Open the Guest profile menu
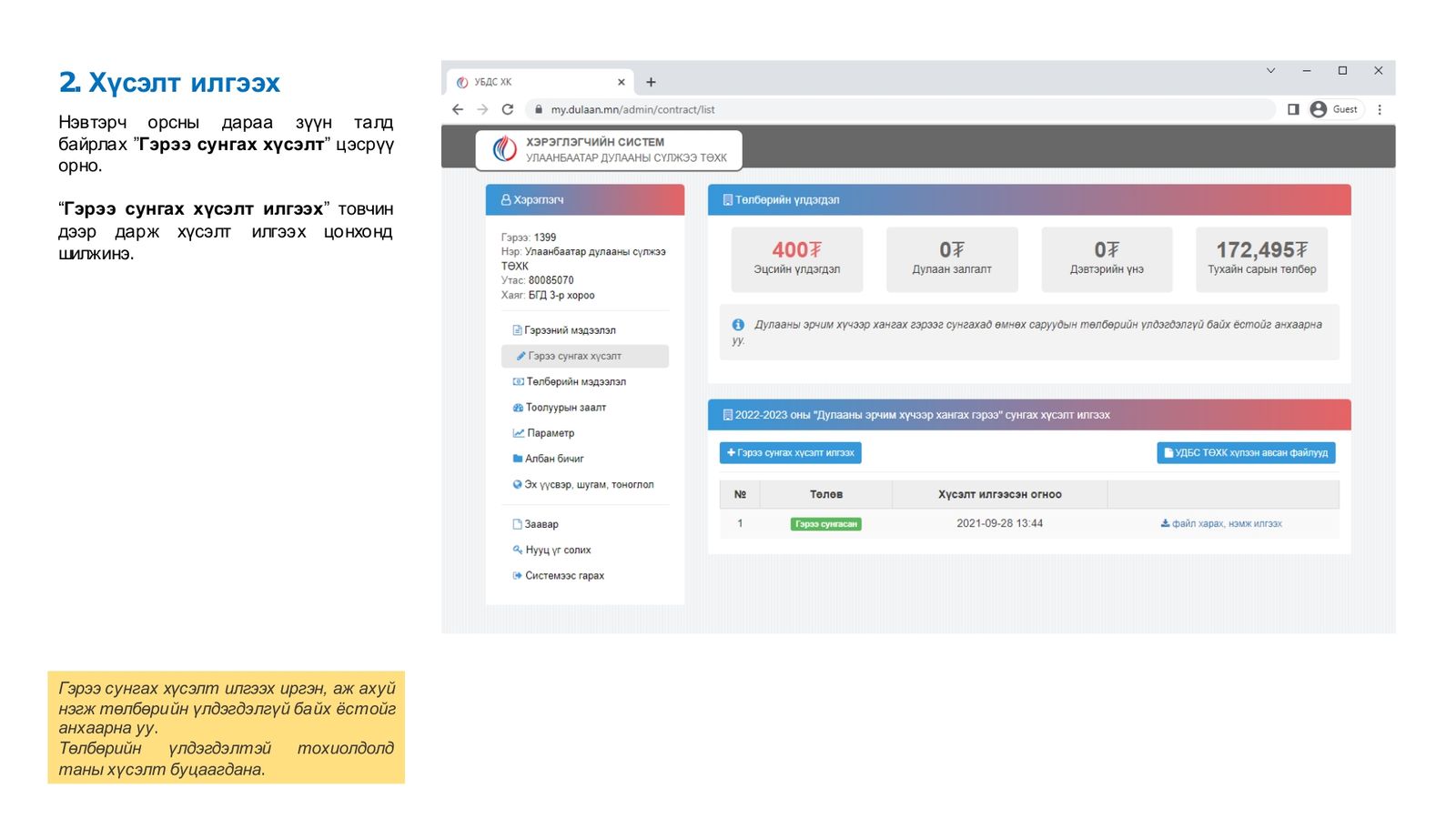1456x819 pixels. [x=1336, y=109]
